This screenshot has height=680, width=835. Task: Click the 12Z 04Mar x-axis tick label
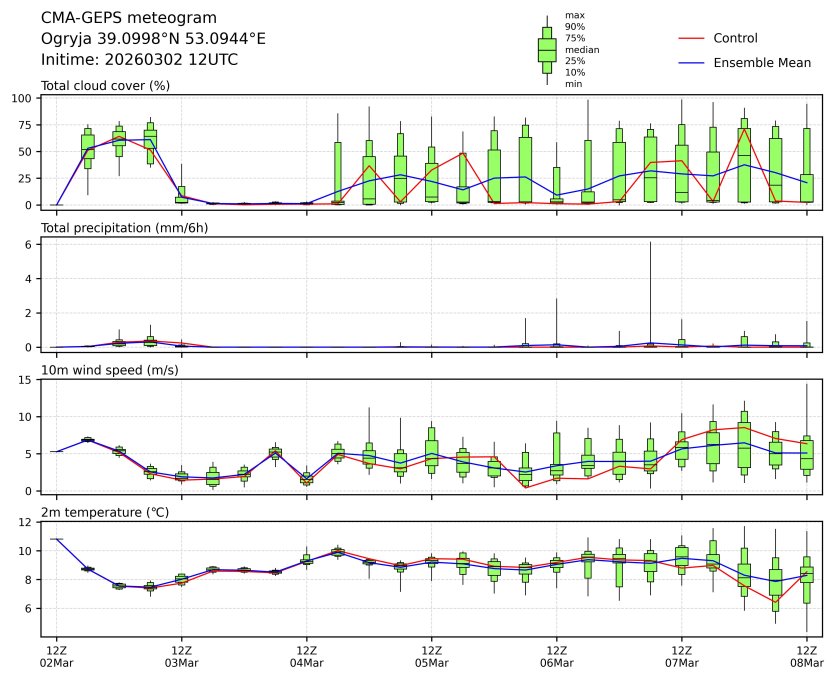tap(306, 656)
